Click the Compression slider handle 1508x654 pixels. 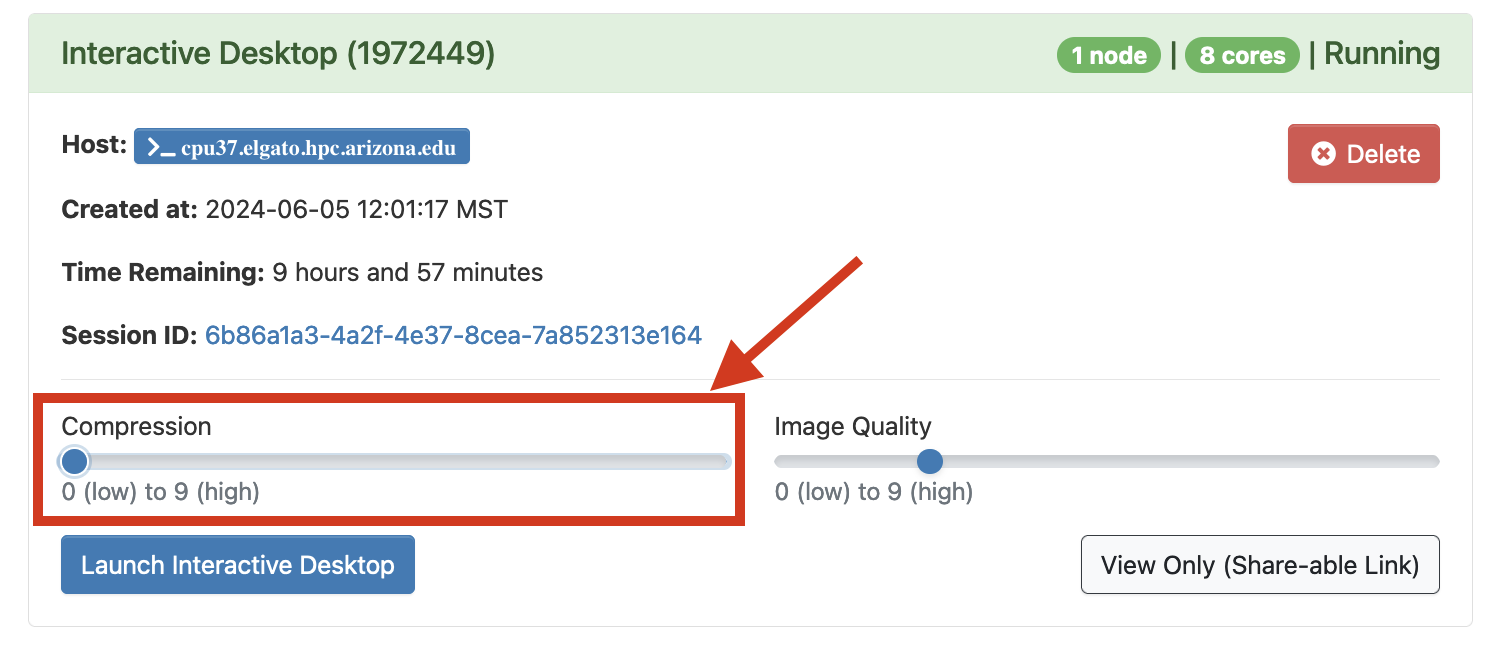tap(74, 461)
